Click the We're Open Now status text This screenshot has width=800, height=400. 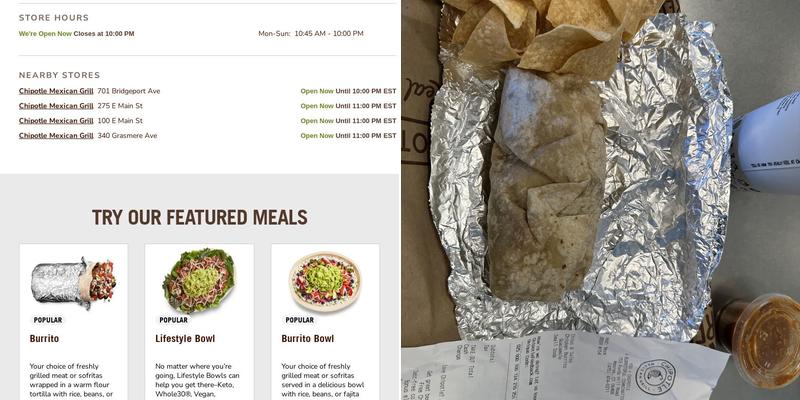(45, 34)
